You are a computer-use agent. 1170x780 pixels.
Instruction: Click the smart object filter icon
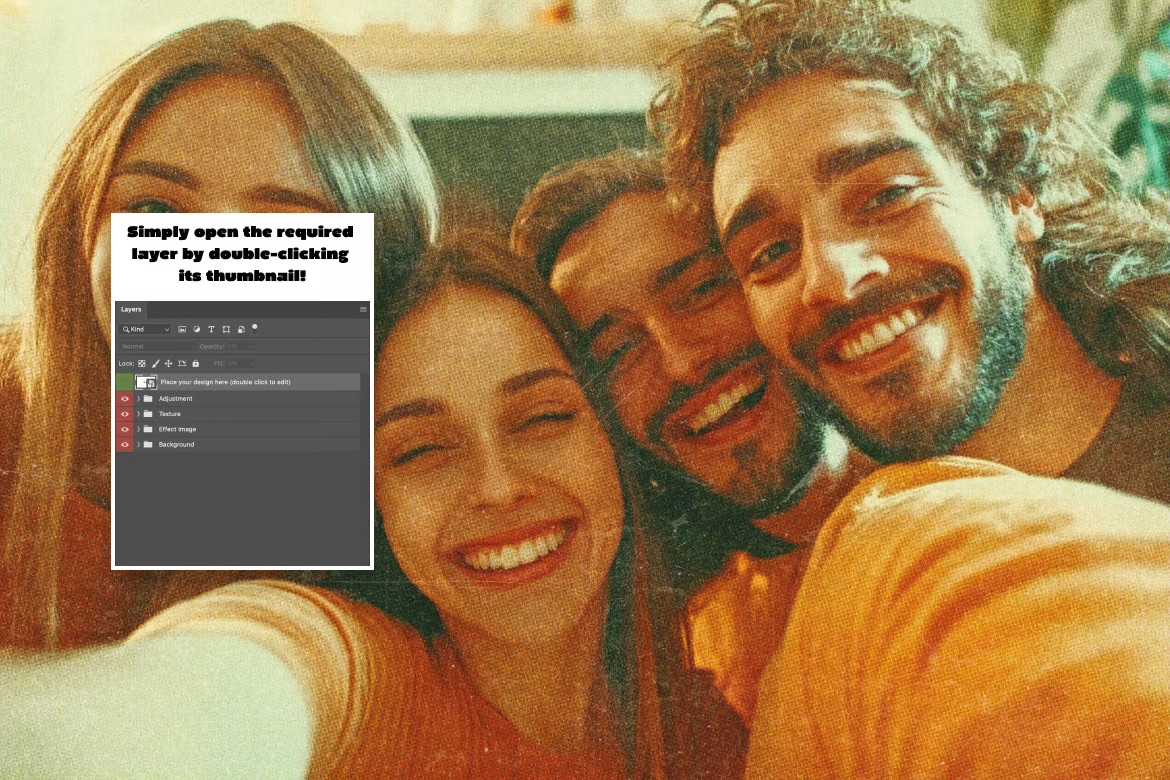click(241, 329)
